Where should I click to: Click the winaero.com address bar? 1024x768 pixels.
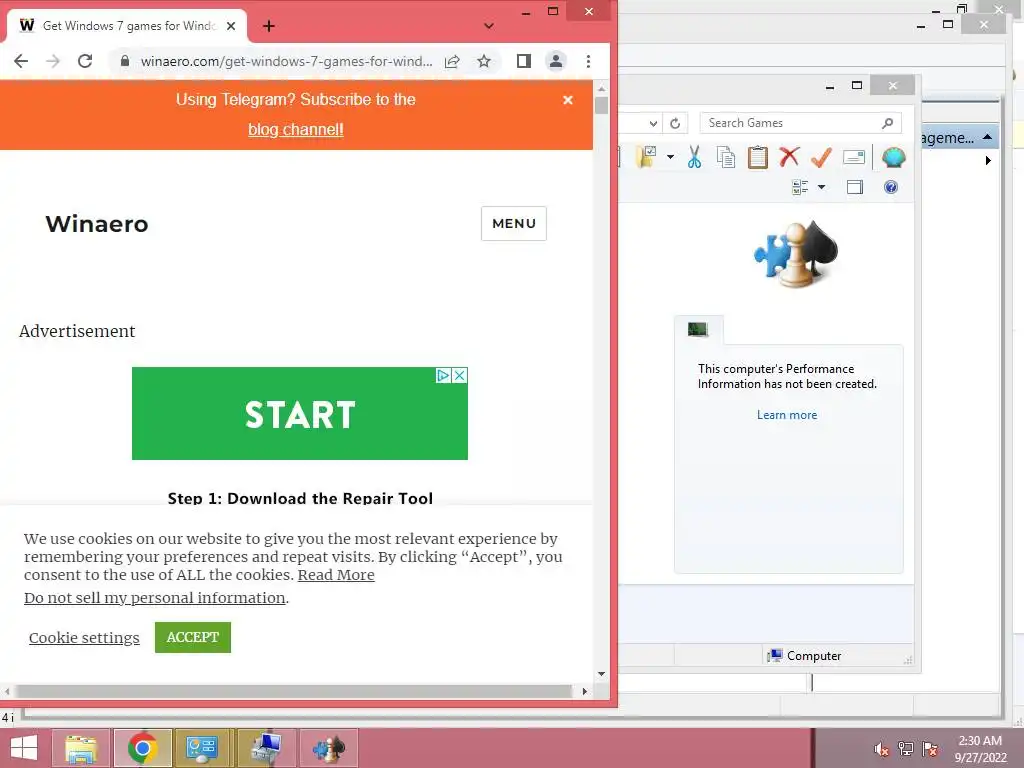287,61
